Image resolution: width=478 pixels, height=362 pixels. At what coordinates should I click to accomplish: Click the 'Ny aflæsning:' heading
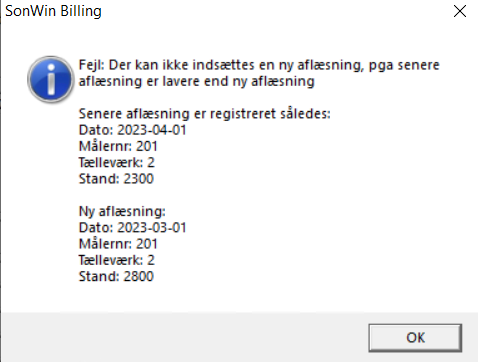pyautogui.click(x=122, y=211)
